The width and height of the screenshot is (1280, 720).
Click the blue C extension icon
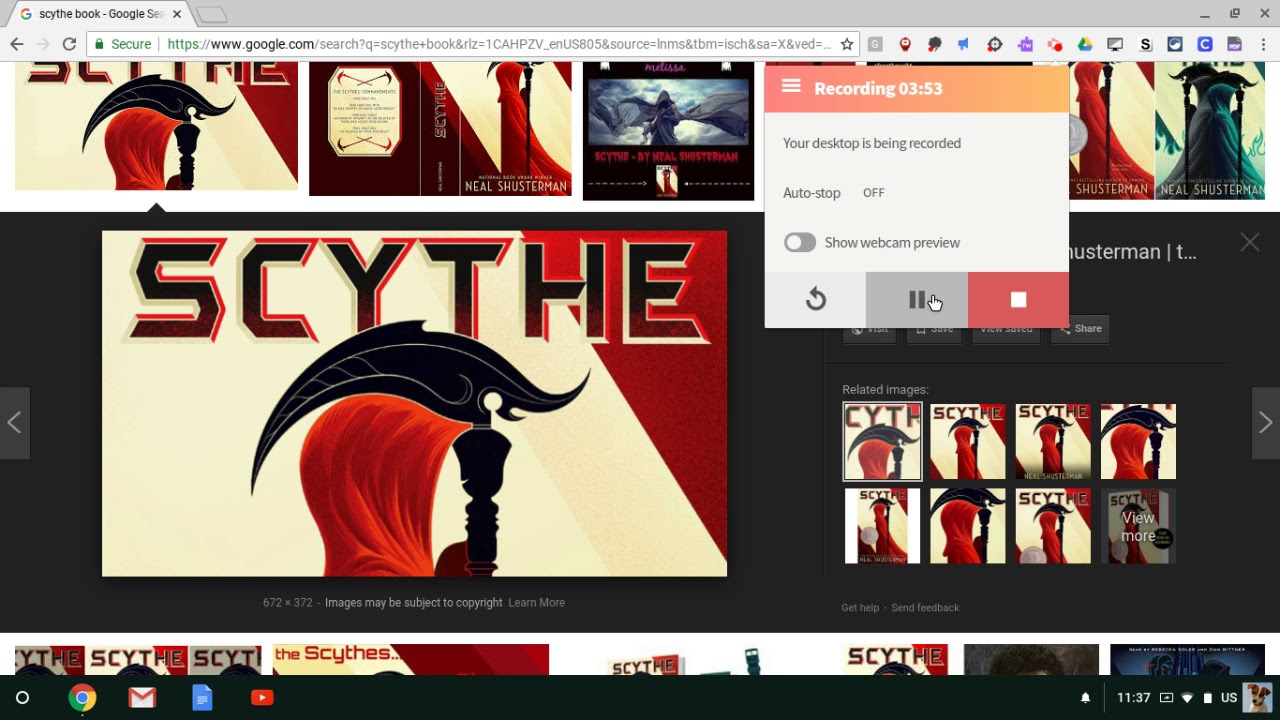click(x=1205, y=44)
